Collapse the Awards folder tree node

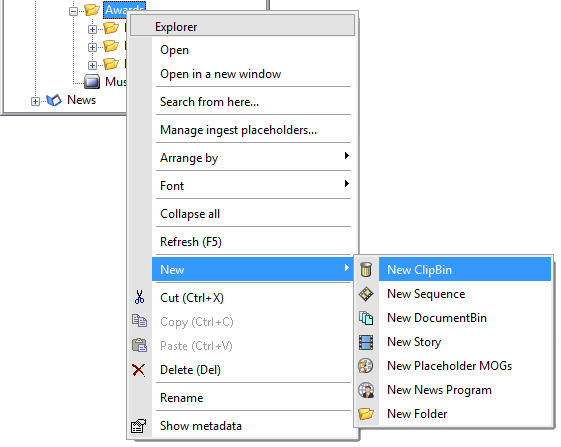[73, 11]
